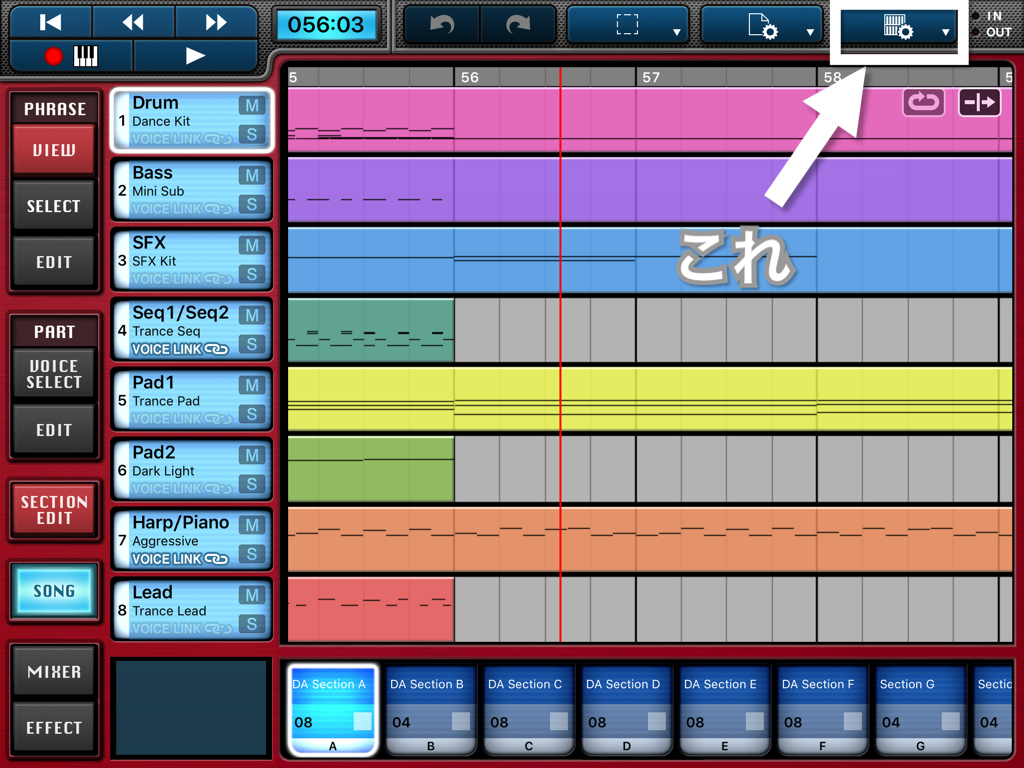Click the auto-scroll follow icon
Screen dimensions: 1024x768
click(979, 102)
